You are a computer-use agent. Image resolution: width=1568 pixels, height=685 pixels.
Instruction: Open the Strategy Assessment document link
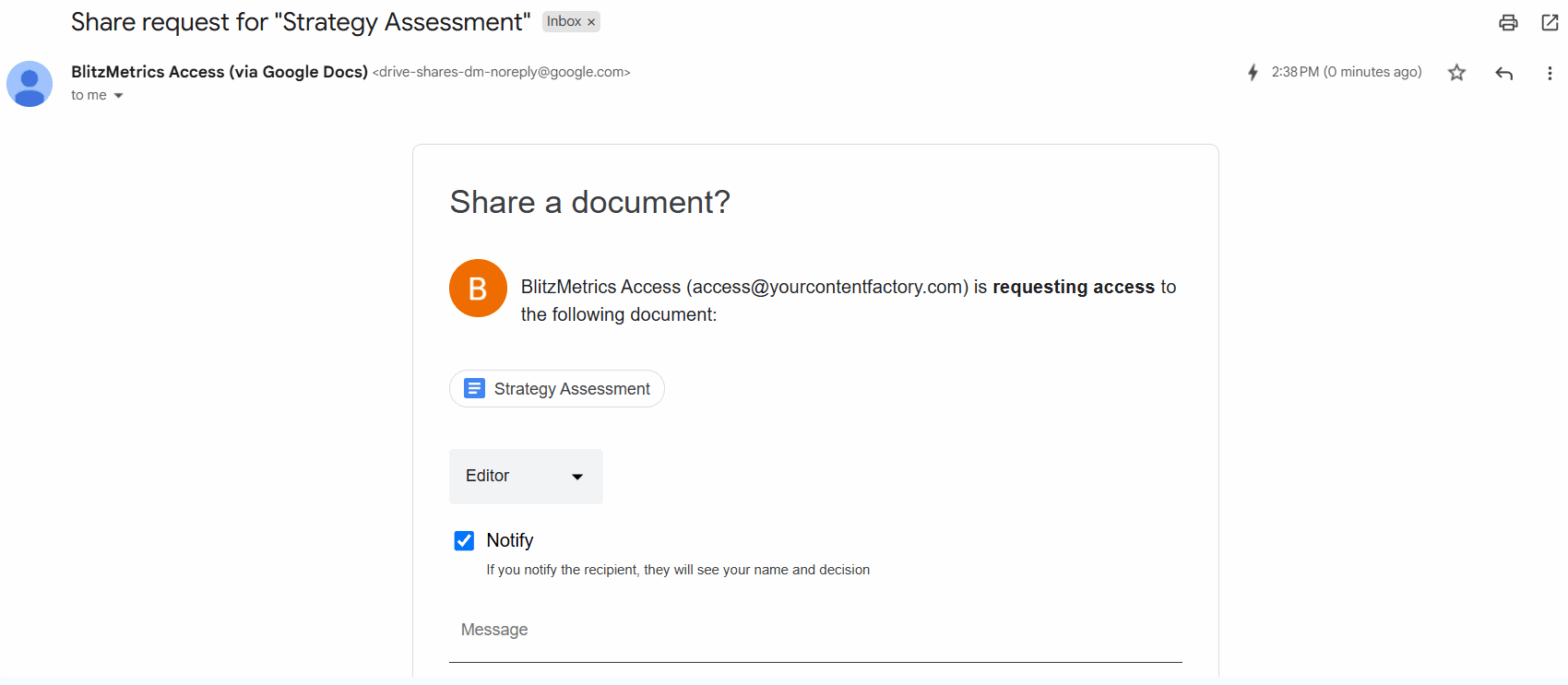pyautogui.click(x=571, y=389)
